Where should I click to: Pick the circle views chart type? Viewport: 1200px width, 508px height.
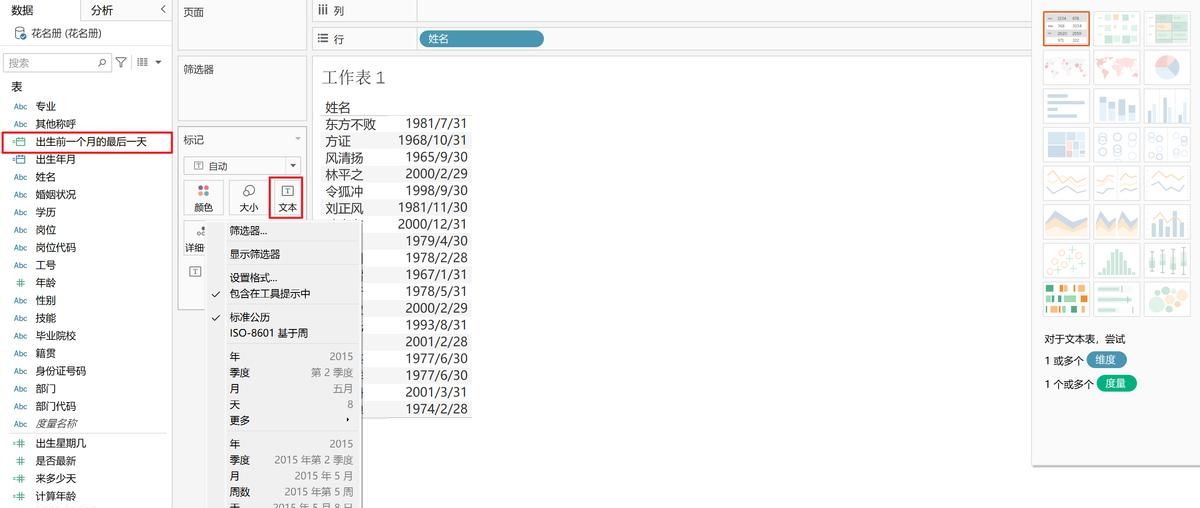pyautogui.click(x=1116, y=145)
